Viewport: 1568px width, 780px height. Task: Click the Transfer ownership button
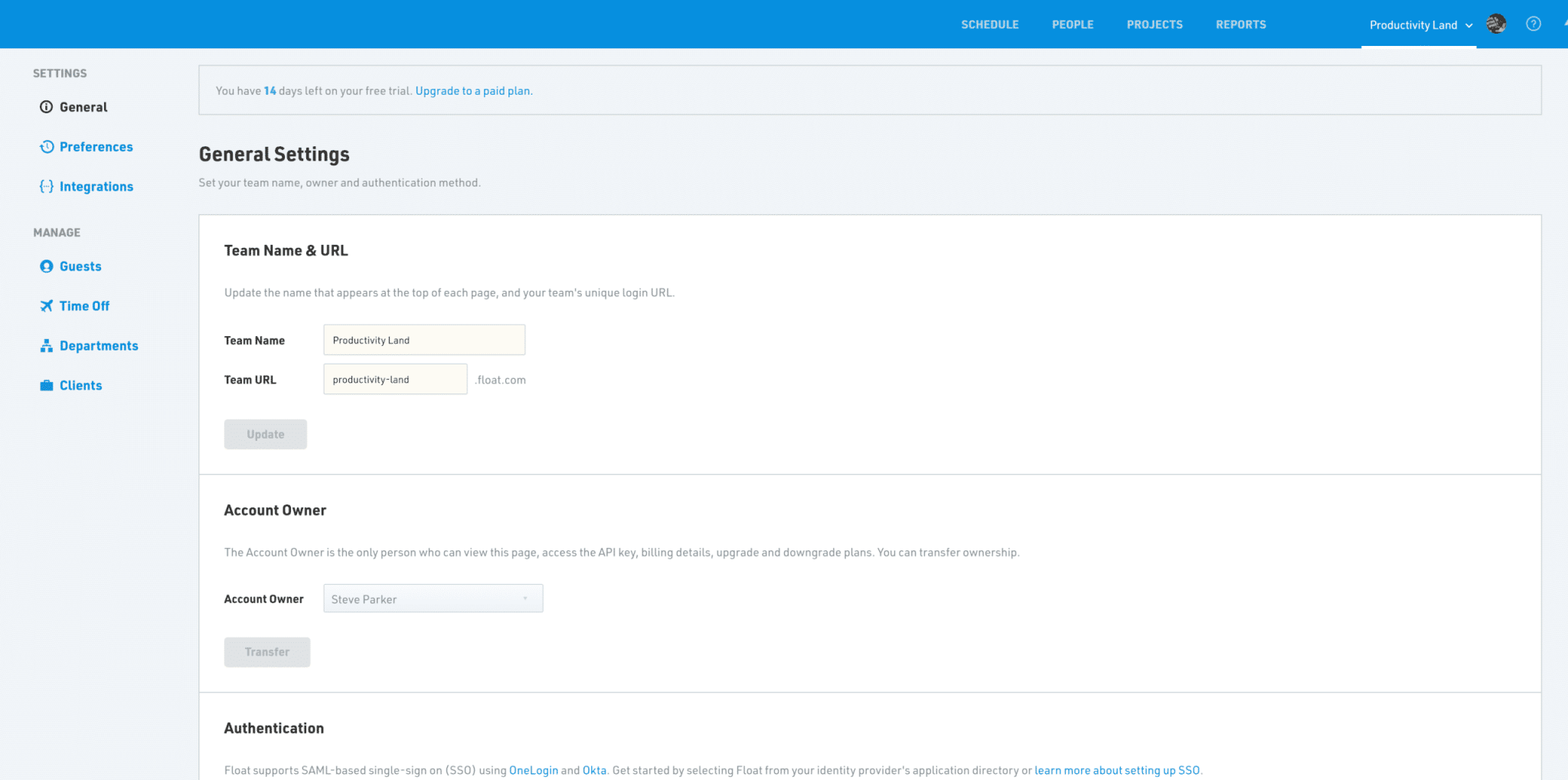(266, 651)
